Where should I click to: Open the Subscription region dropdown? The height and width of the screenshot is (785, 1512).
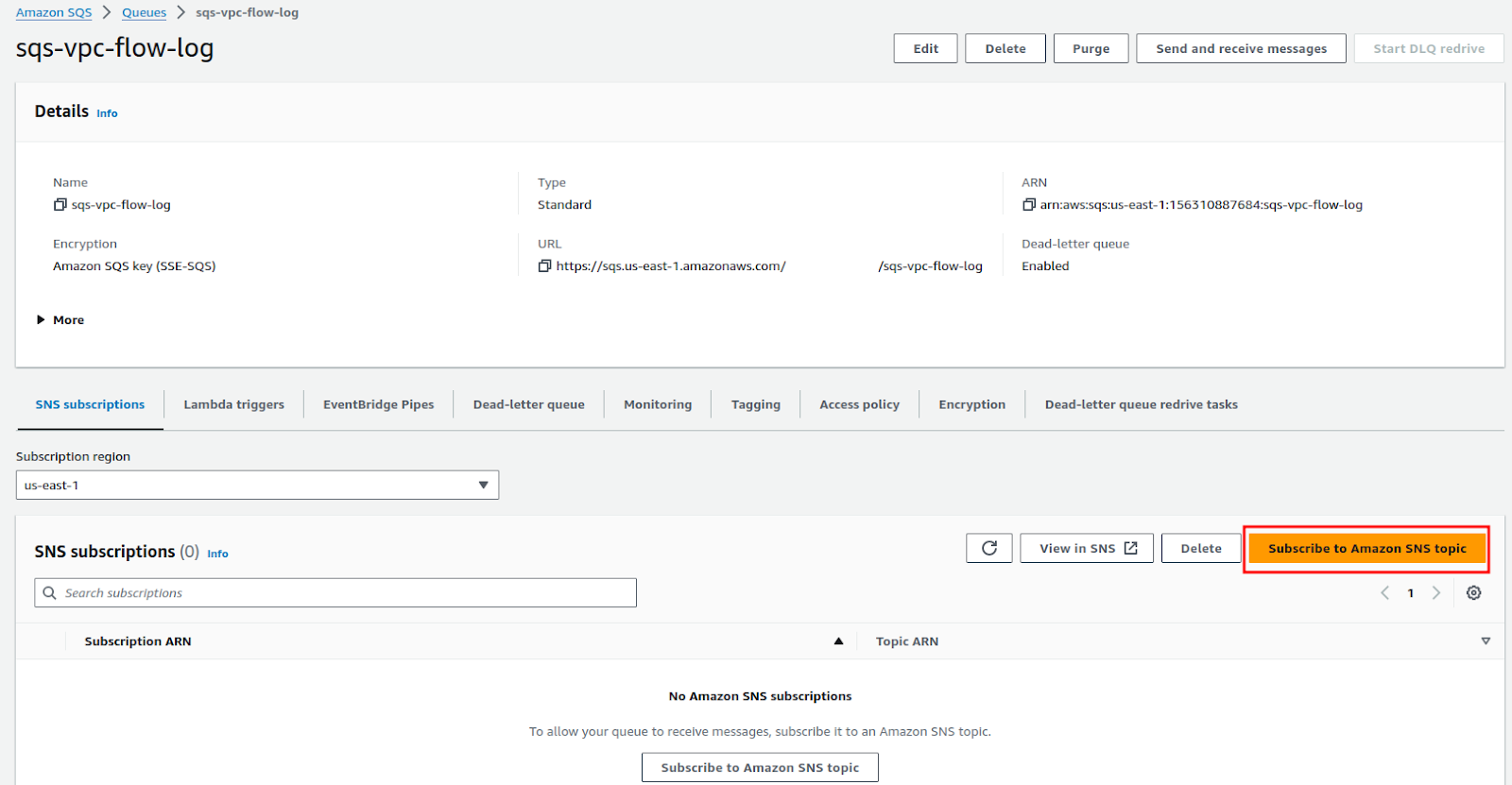click(257, 486)
